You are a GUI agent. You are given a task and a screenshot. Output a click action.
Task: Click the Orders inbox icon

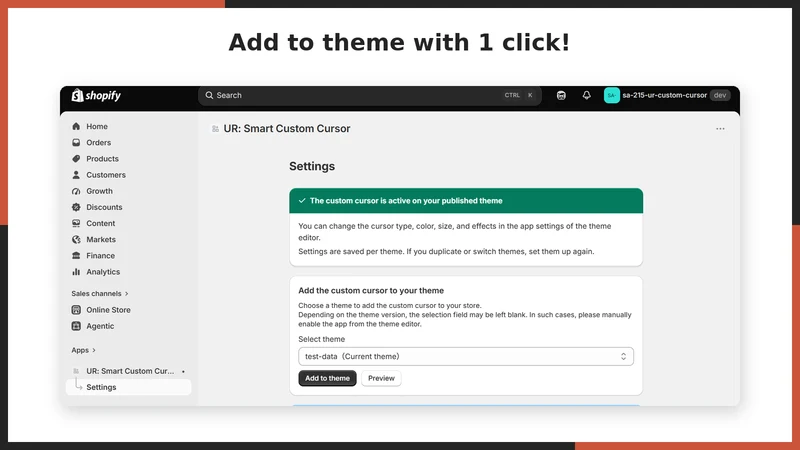coord(76,142)
